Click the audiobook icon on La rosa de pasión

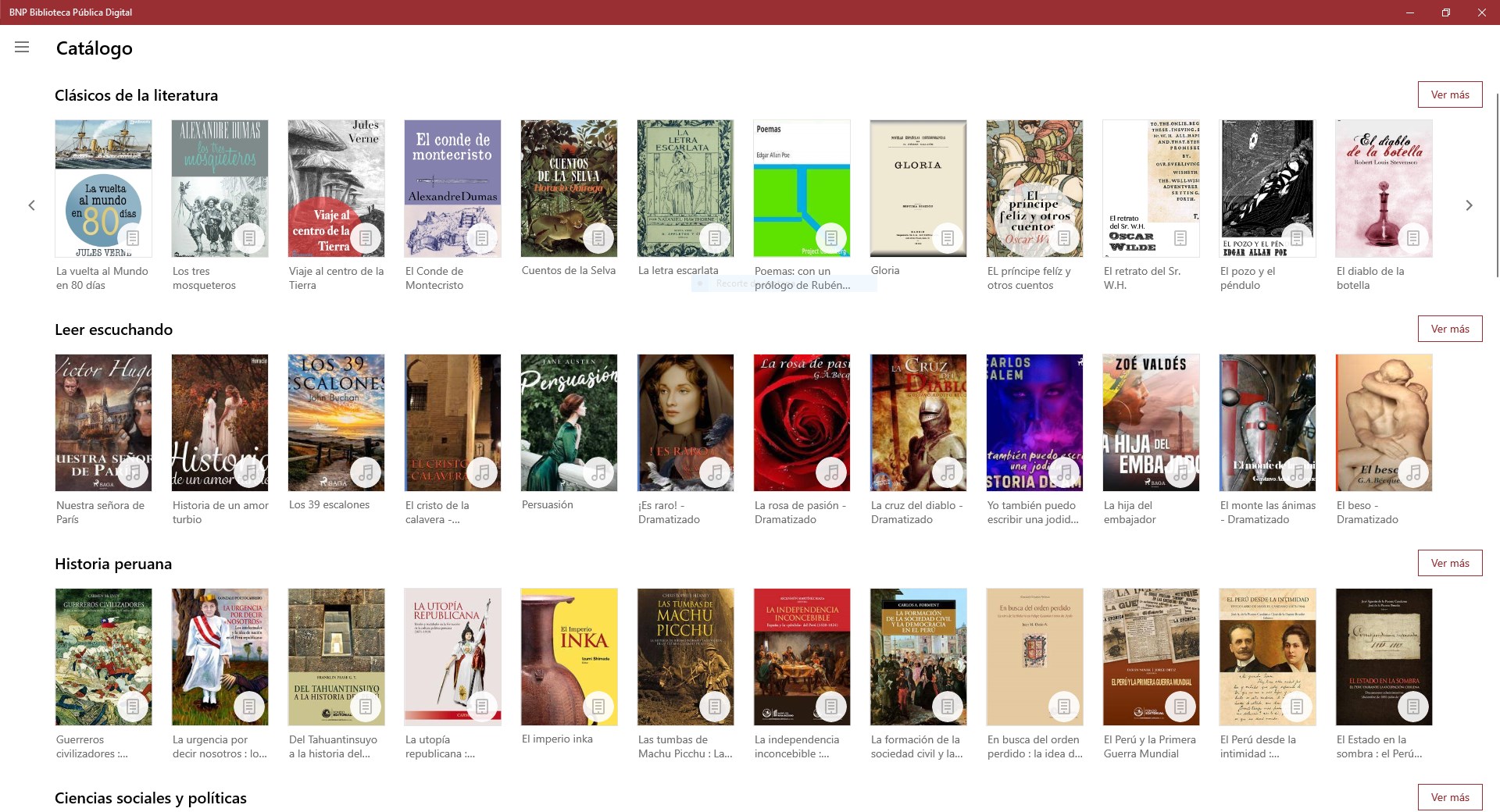[831, 472]
